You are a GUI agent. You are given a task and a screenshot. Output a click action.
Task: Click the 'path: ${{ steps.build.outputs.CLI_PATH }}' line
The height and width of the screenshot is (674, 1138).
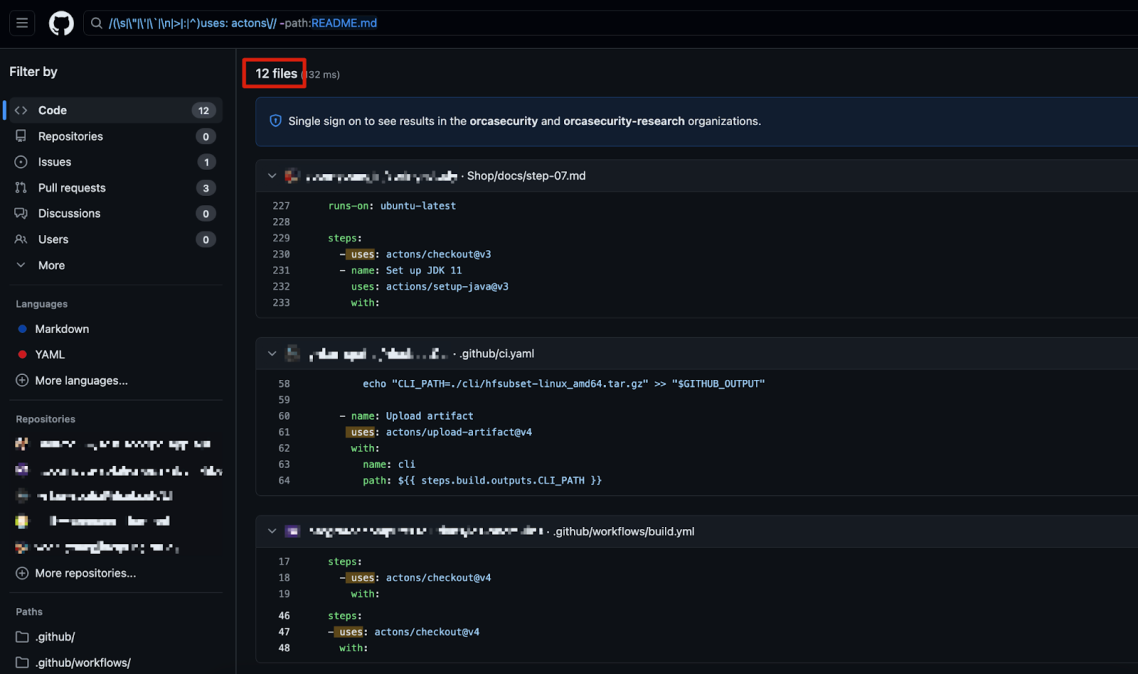[x=482, y=481]
